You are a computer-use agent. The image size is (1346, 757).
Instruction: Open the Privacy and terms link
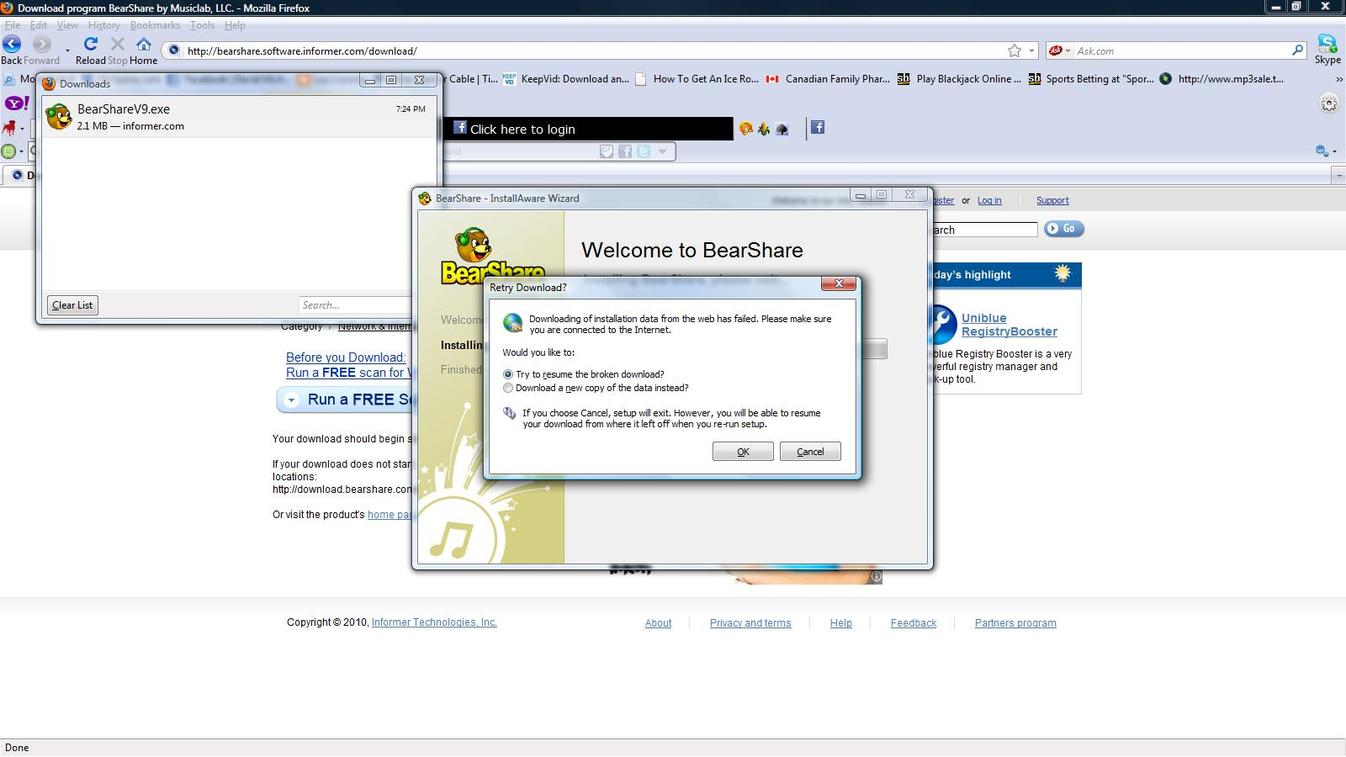[x=750, y=623]
